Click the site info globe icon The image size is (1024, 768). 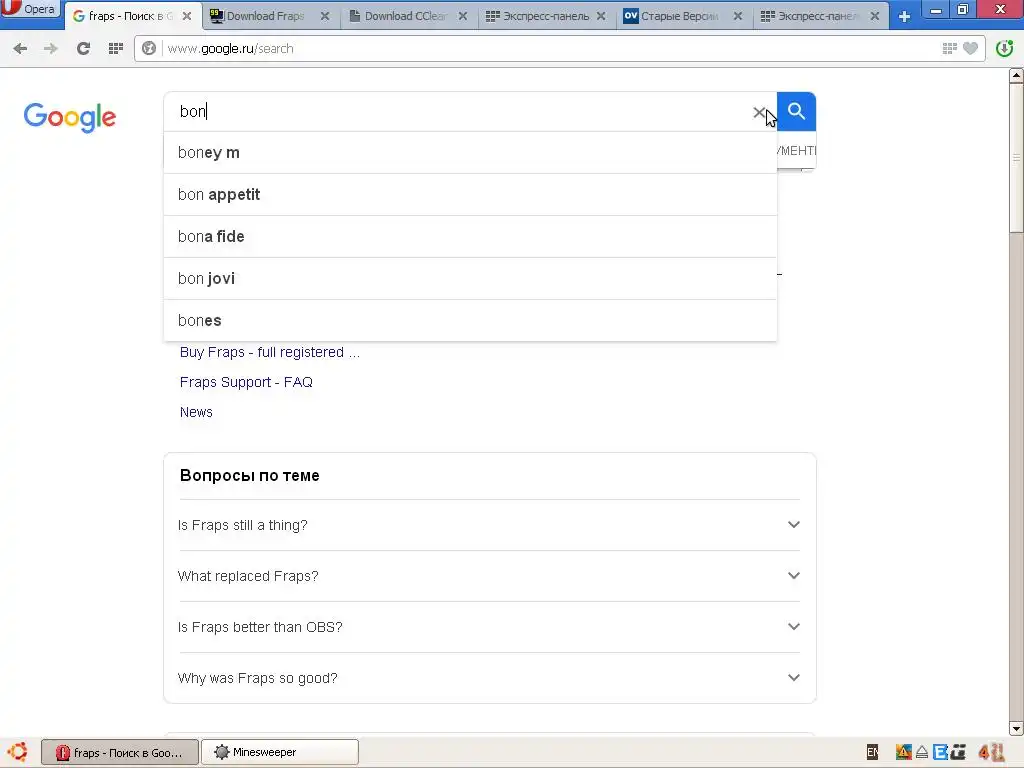149,48
